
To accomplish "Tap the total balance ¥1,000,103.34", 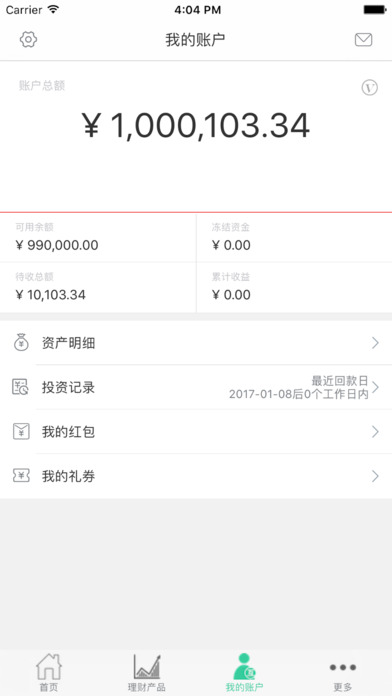I will pyautogui.click(x=196, y=126).
